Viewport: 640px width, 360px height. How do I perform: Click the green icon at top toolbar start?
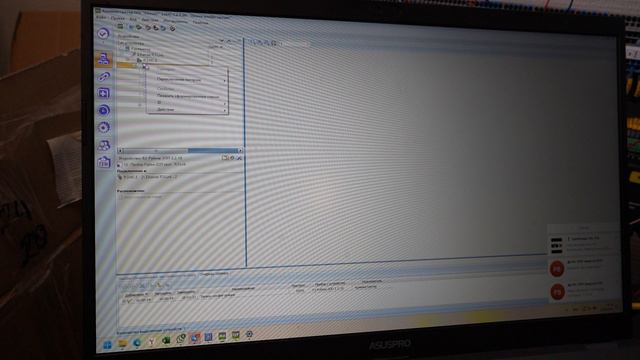120,27
